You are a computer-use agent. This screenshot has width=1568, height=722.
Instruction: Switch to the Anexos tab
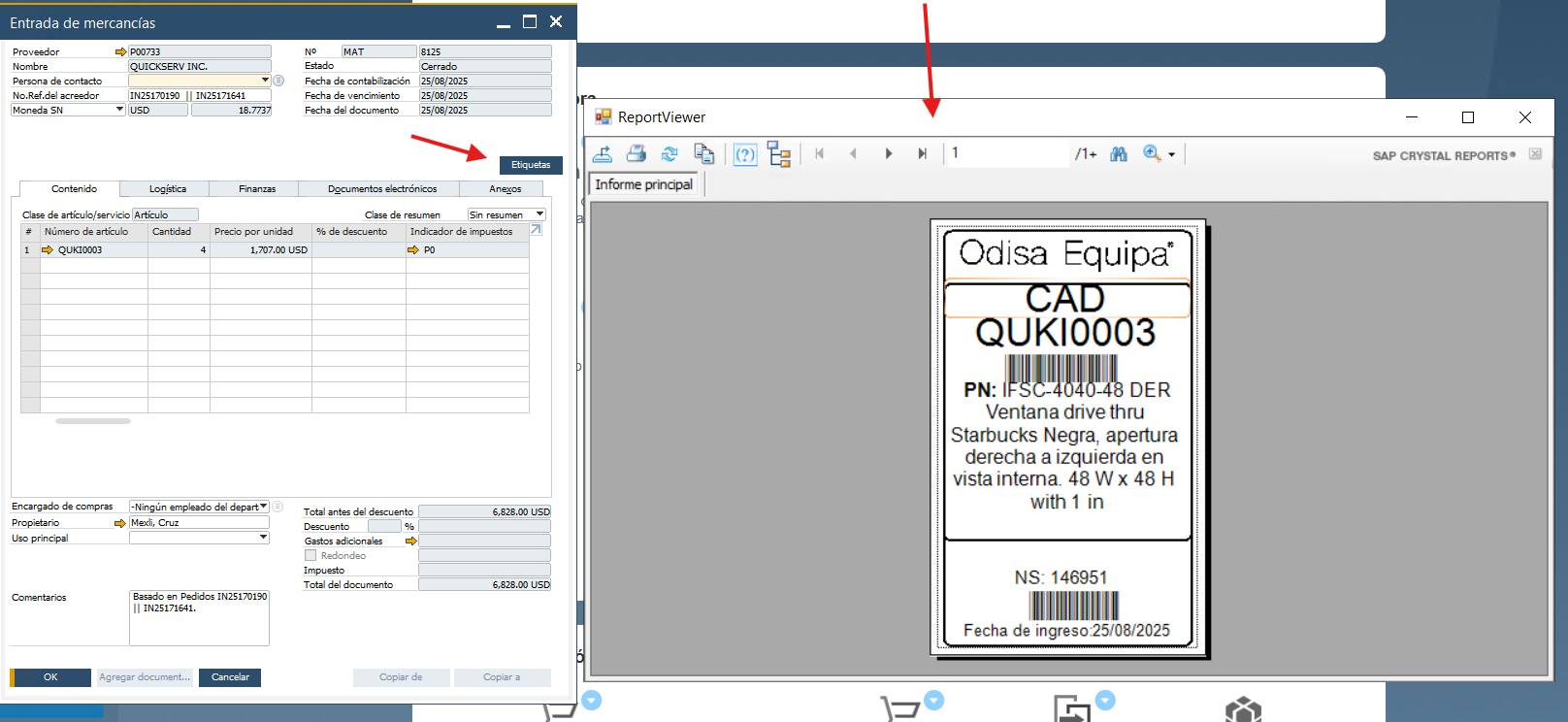(x=506, y=189)
